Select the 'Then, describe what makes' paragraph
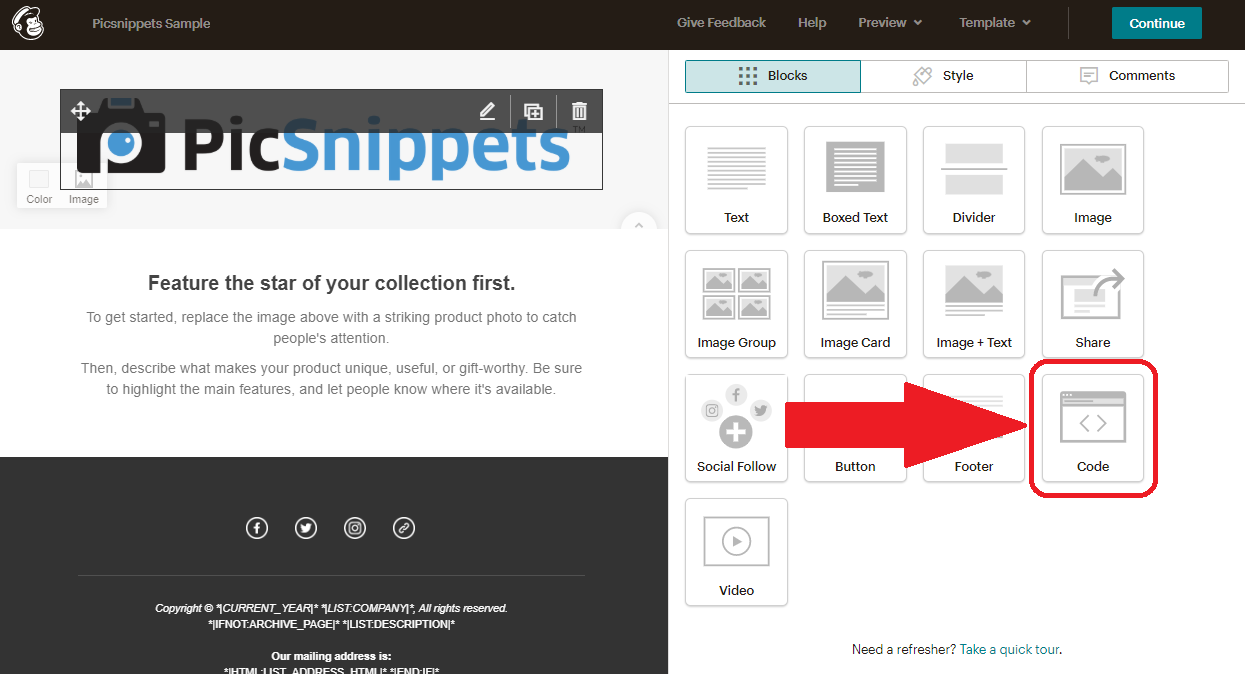This screenshot has width=1245, height=674. pyautogui.click(x=331, y=379)
